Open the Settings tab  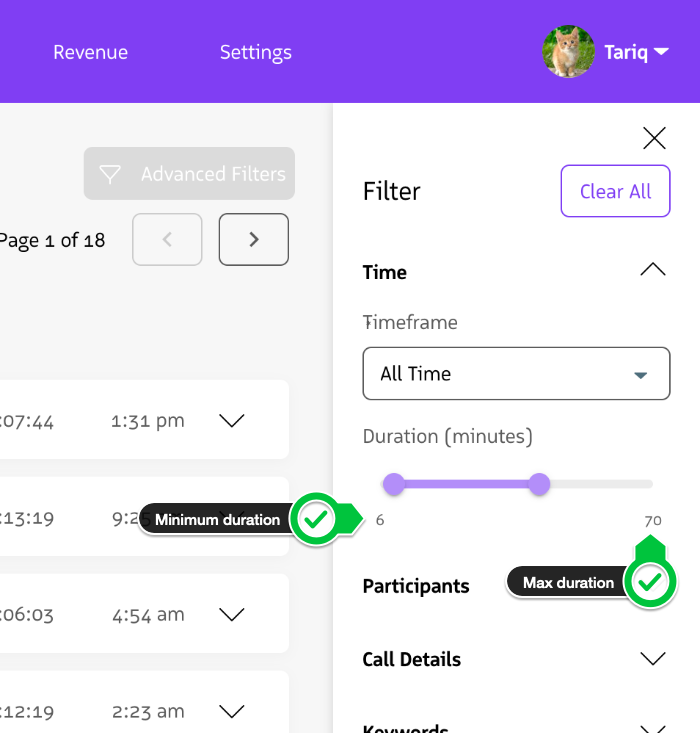[256, 53]
